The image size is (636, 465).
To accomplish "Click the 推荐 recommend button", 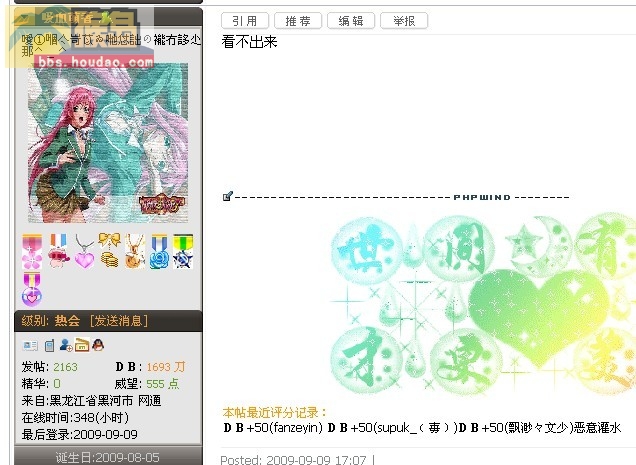I will pos(298,21).
